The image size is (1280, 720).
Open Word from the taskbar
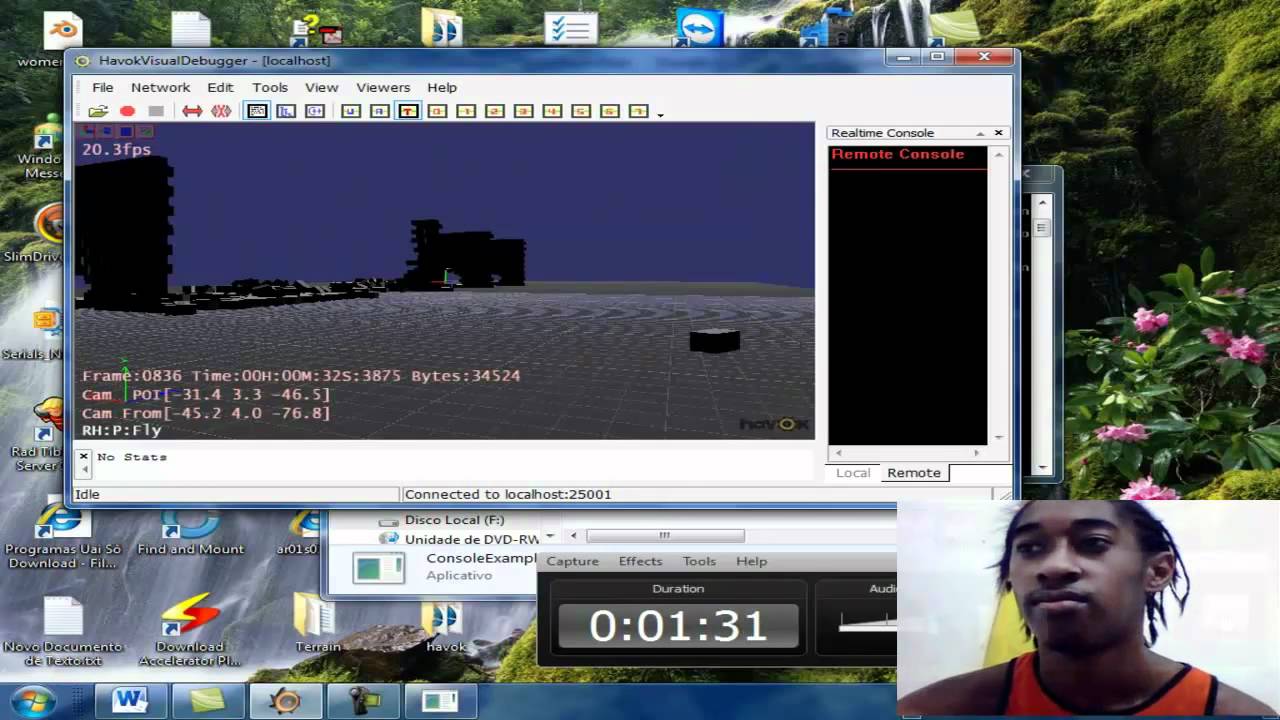point(129,700)
